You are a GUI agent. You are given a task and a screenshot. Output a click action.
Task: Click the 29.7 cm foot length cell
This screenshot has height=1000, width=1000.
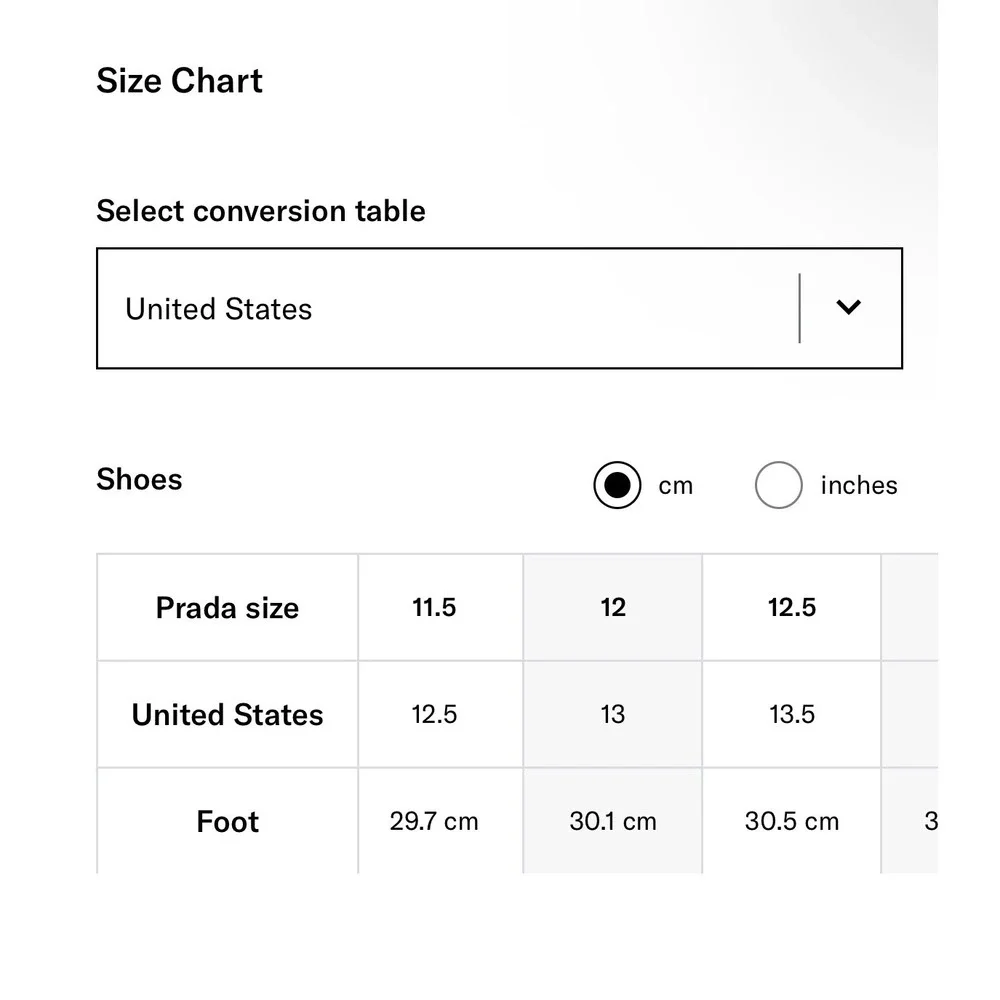(x=434, y=822)
